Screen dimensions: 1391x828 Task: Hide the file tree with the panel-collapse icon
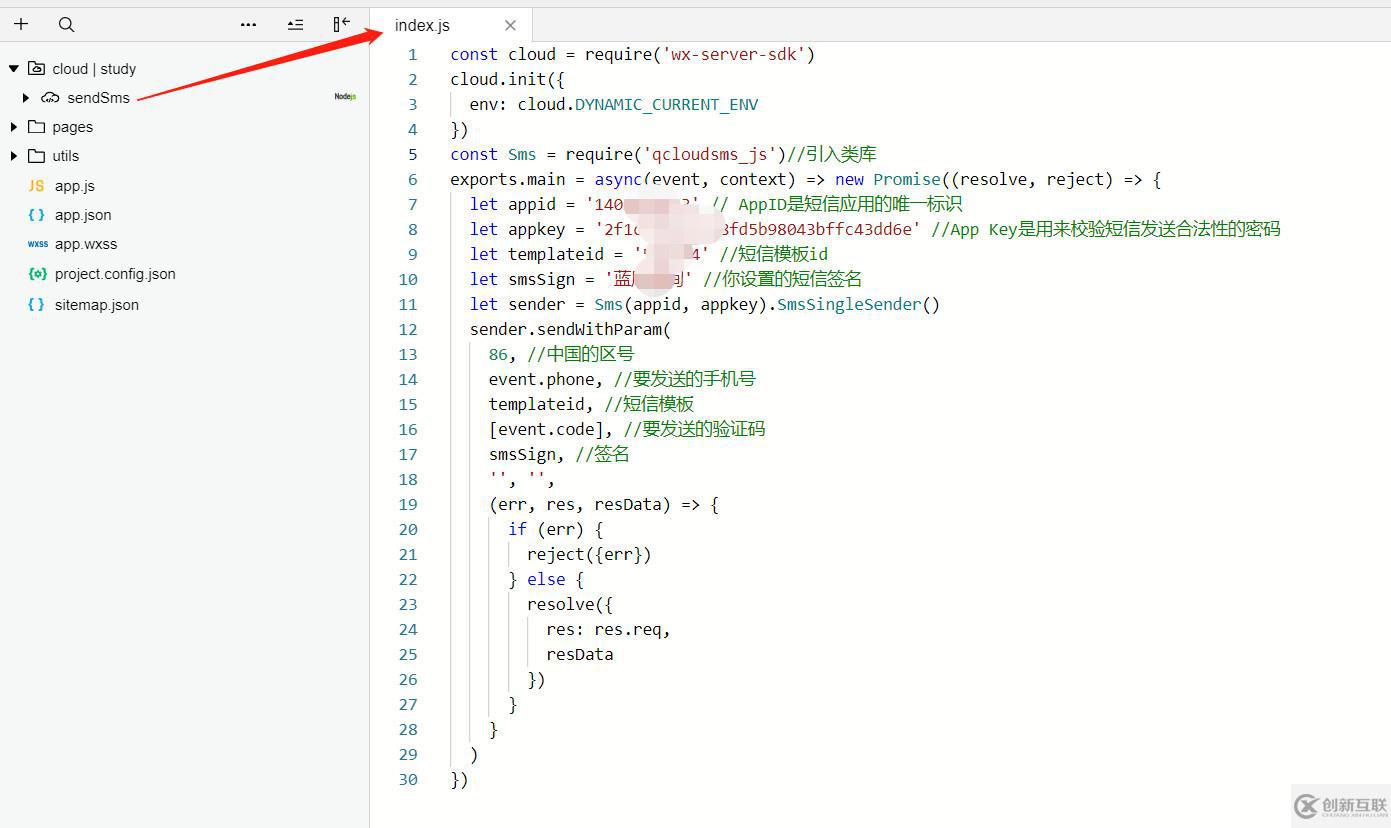pyautogui.click(x=342, y=24)
